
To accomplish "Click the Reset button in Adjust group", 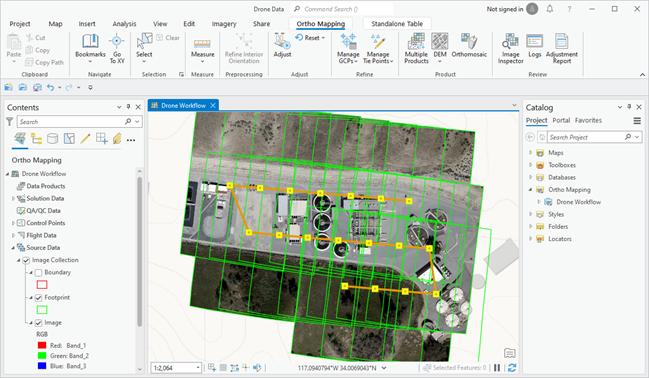I will tap(310, 38).
